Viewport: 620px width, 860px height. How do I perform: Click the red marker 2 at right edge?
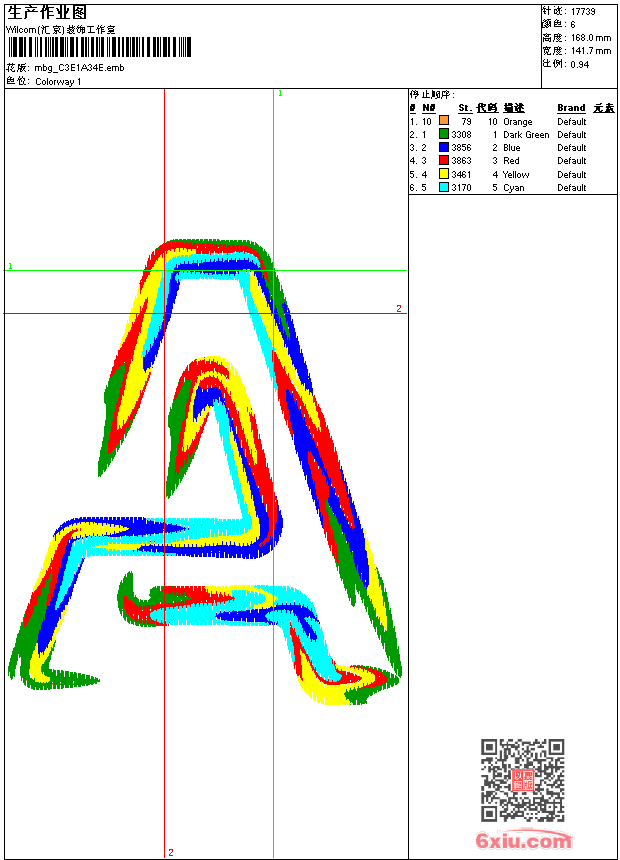point(398,308)
